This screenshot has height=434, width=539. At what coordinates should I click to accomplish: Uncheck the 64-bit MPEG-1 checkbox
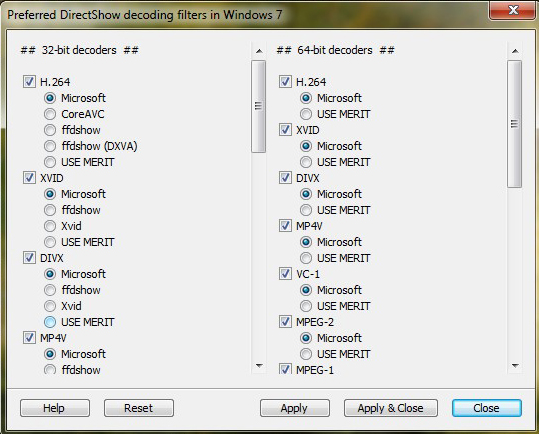[x=285, y=369]
